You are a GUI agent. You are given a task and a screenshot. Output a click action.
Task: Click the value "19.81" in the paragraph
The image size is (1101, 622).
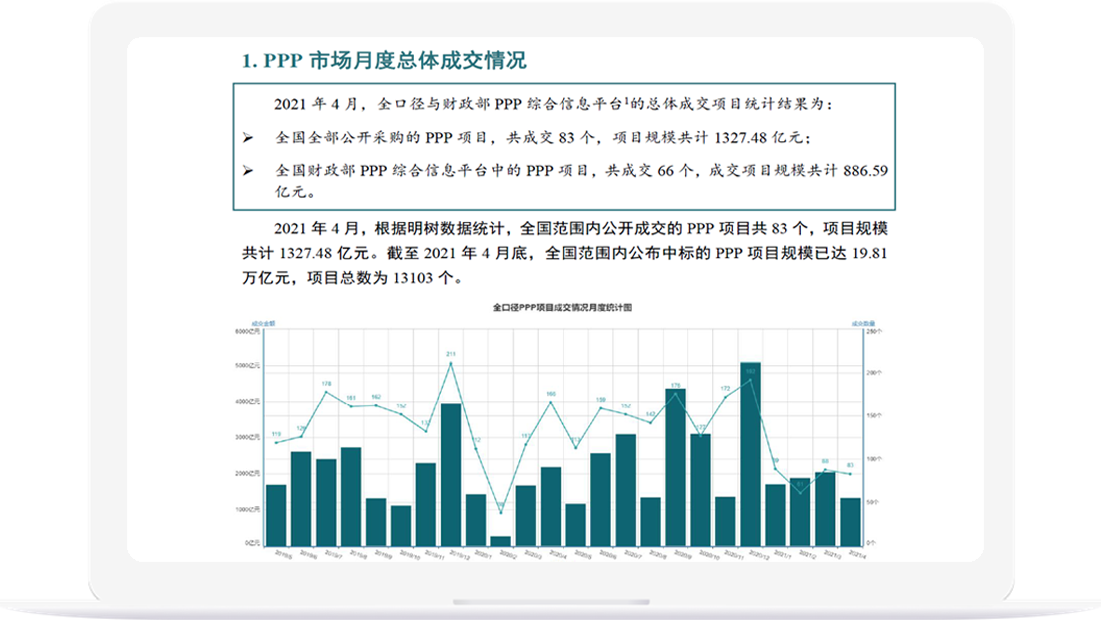tap(869, 253)
